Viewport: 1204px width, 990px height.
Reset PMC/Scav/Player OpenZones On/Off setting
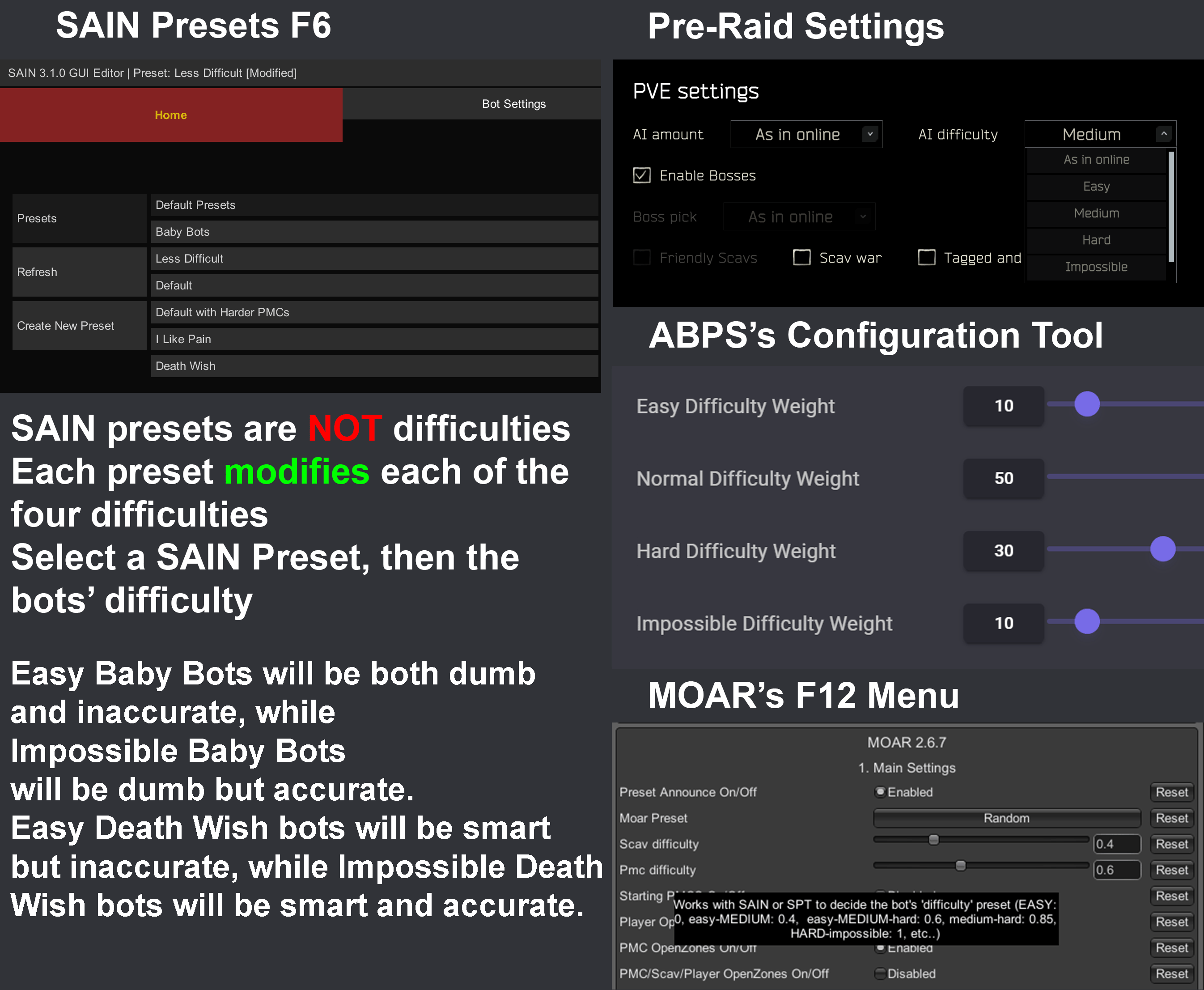[1171, 973]
